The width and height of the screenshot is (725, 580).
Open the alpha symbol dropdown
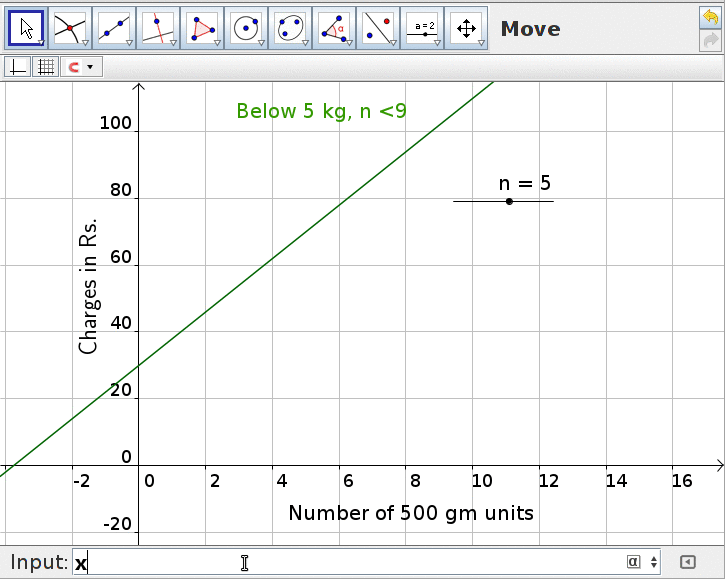point(641,562)
